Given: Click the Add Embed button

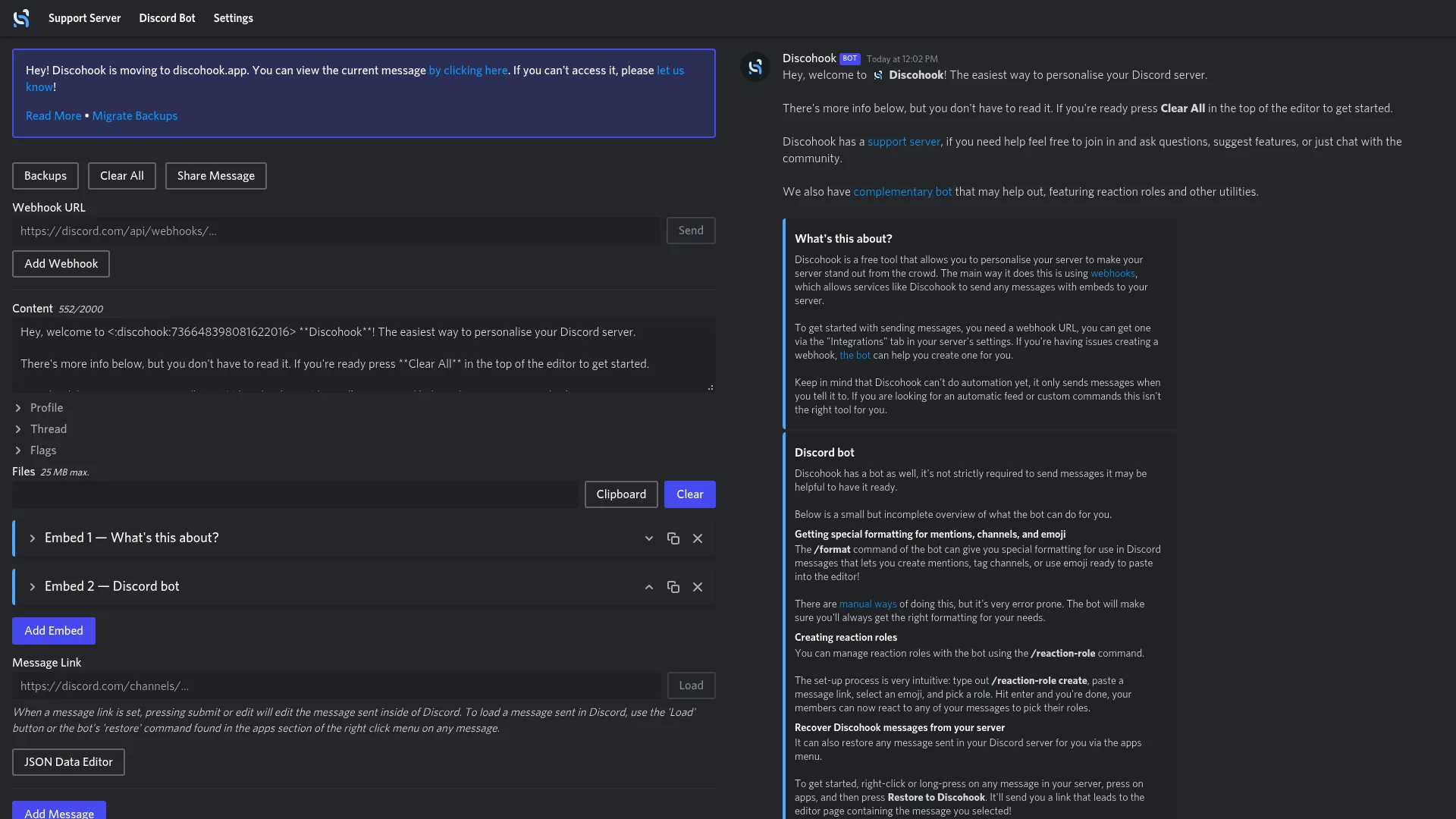Looking at the screenshot, I should tap(54, 631).
